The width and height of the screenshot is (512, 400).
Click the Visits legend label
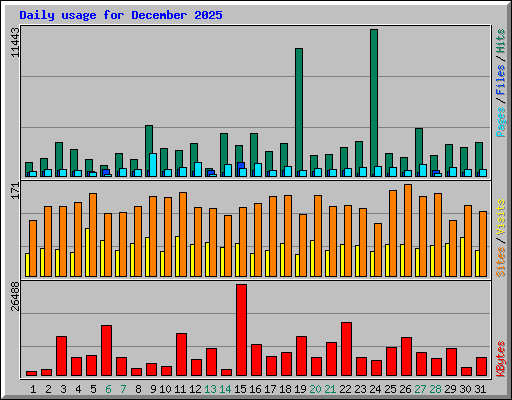pos(501,218)
